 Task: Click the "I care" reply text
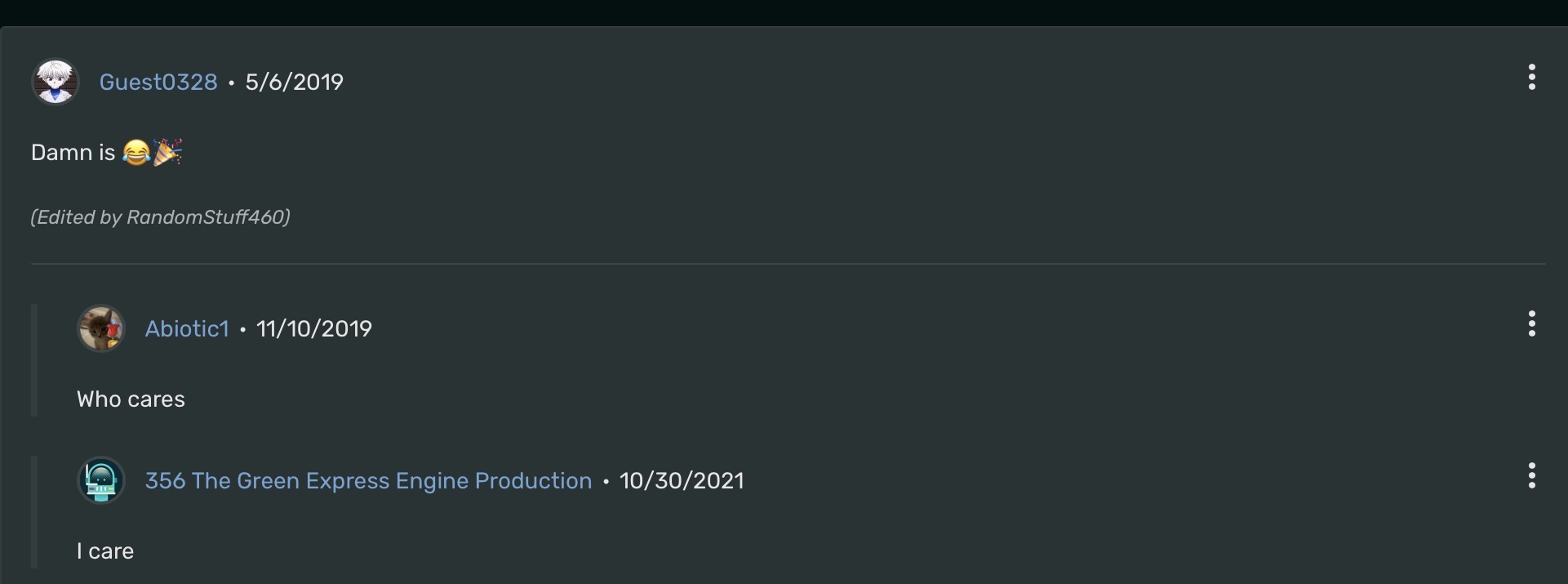click(105, 551)
